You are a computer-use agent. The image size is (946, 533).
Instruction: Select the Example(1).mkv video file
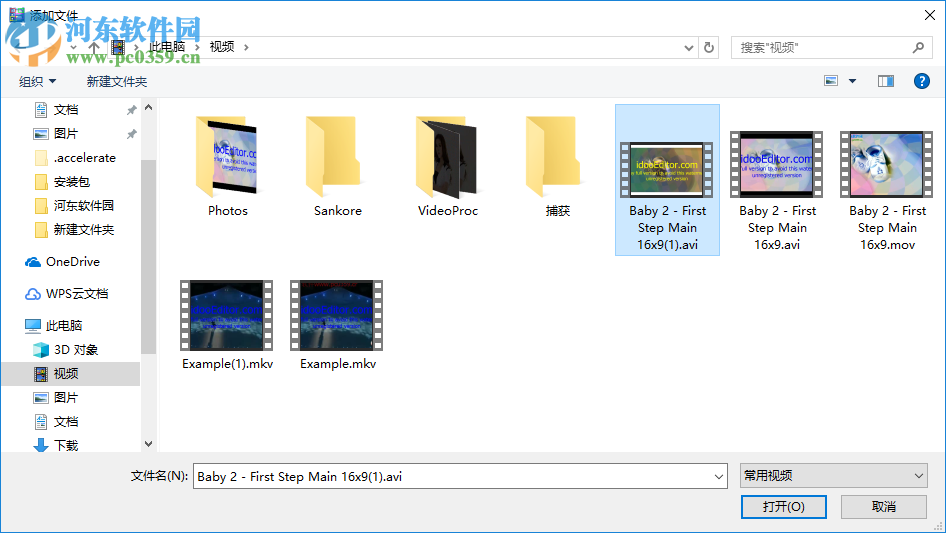pyautogui.click(x=227, y=325)
